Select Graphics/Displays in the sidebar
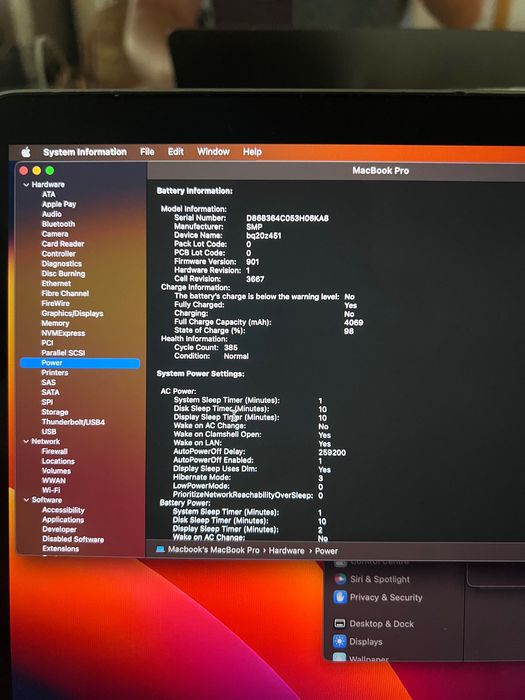Image resolution: width=525 pixels, height=700 pixels. [72, 313]
